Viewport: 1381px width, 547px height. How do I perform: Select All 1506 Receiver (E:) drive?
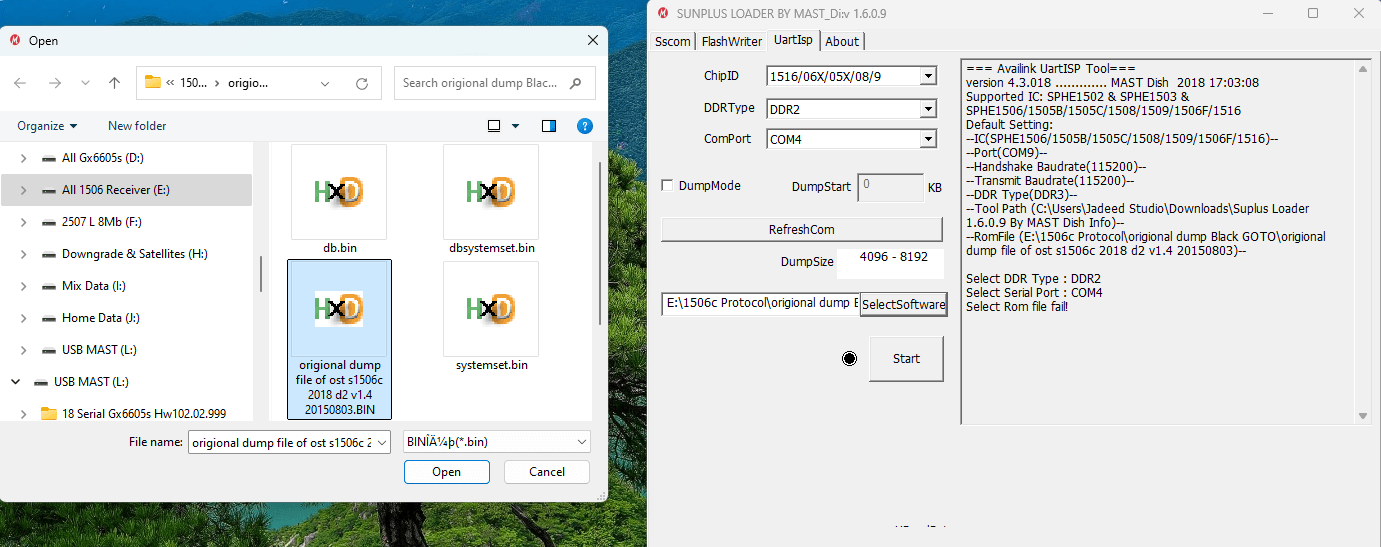(126, 190)
